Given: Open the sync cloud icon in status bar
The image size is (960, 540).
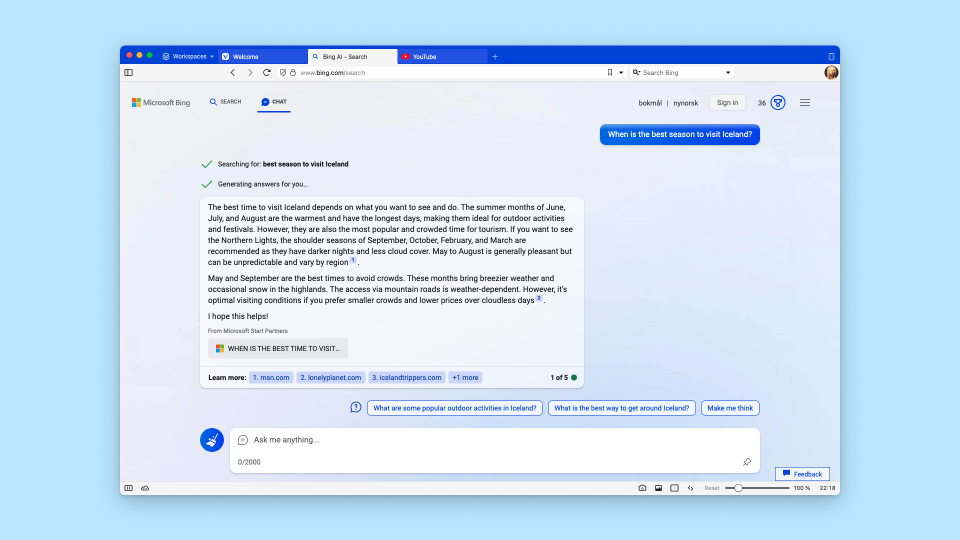Looking at the screenshot, I should [x=145, y=488].
